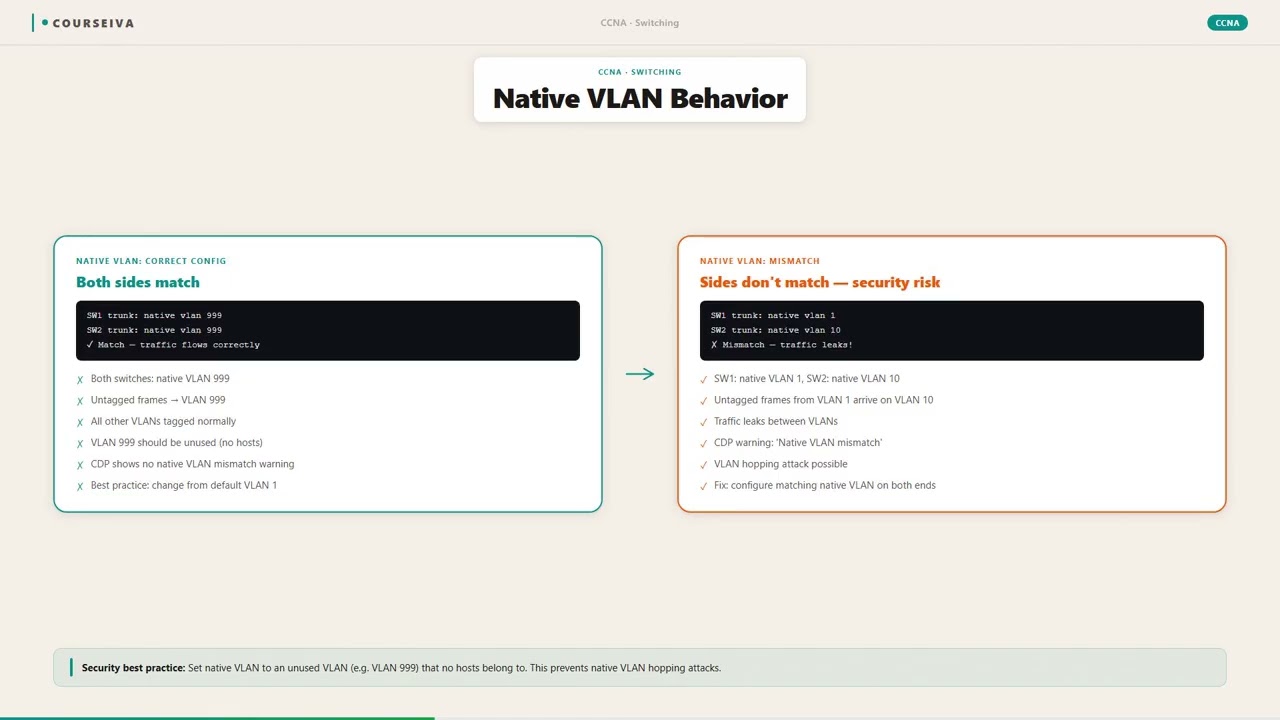
Task: Click the text 'Fix: configure matching native VLAN on both ends'
Action: (825, 486)
